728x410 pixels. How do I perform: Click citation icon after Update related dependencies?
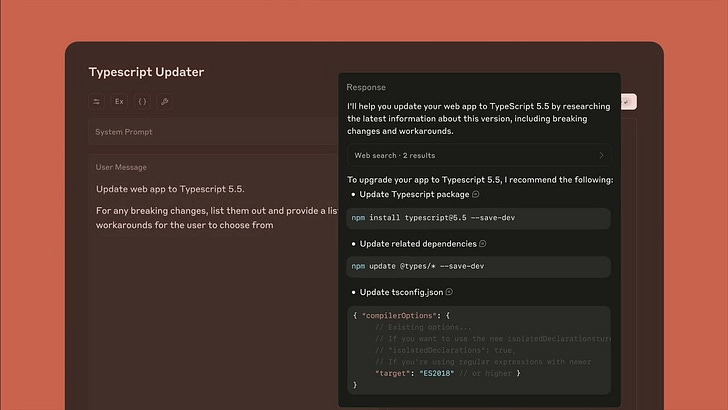pyautogui.click(x=483, y=244)
